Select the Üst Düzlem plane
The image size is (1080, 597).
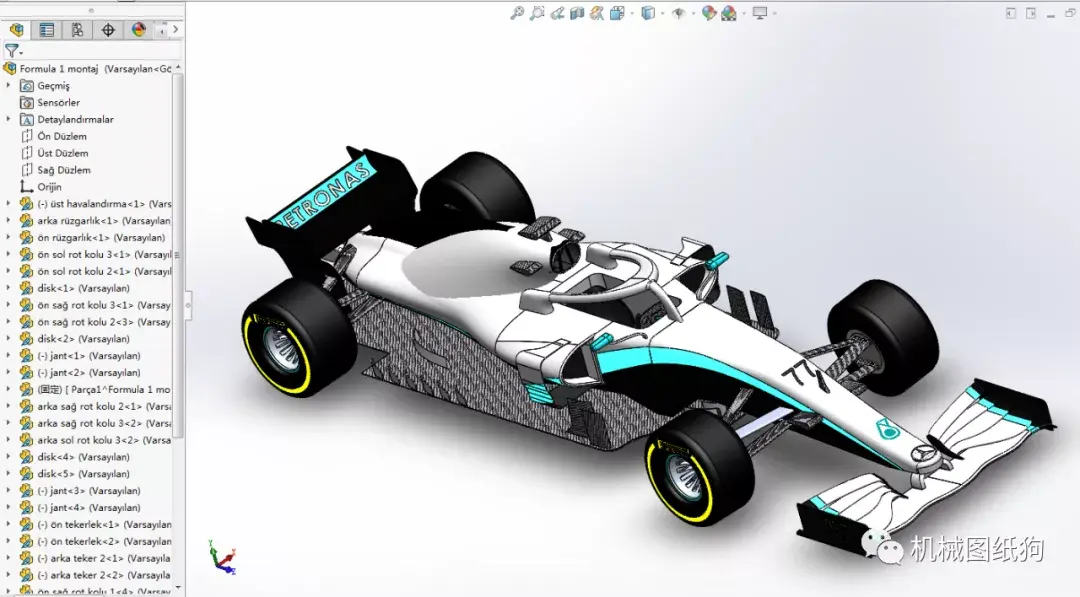(x=54, y=153)
